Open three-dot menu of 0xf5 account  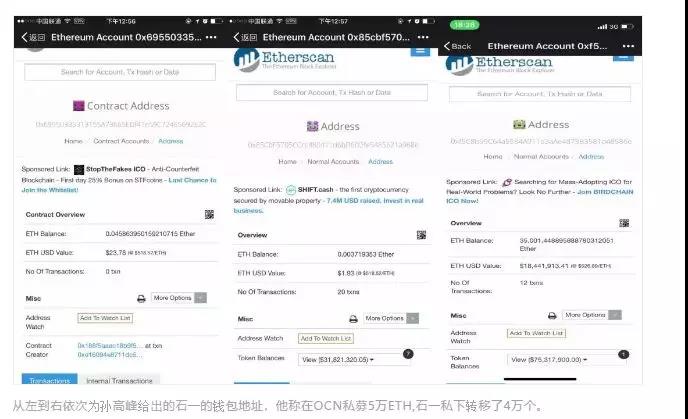click(628, 46)
